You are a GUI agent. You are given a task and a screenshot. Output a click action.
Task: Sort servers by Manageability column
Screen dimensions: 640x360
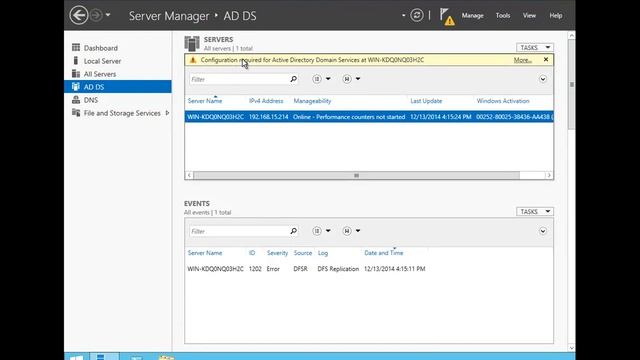(312, 101)
